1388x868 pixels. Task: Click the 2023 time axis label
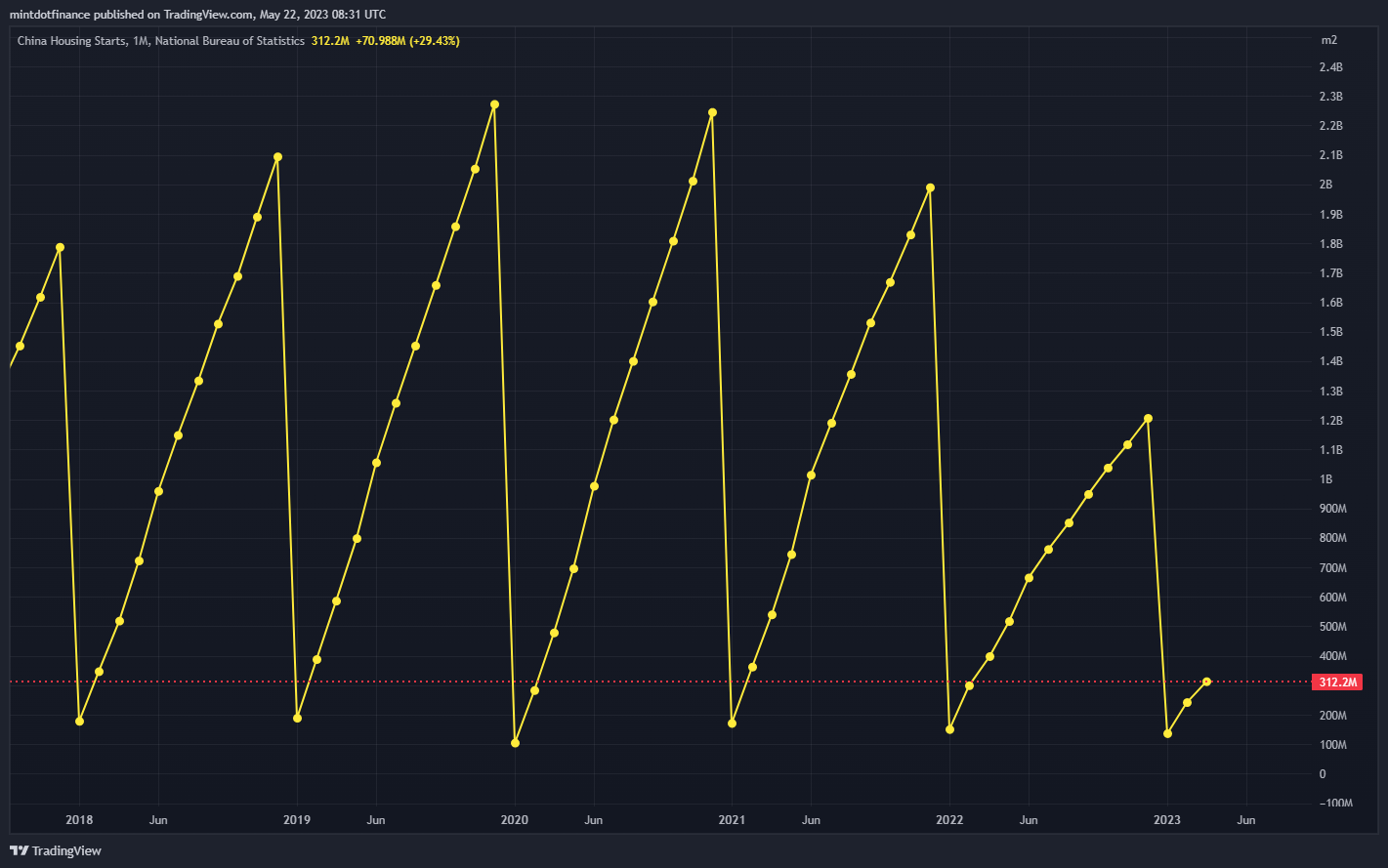(x=1167, y=820)
